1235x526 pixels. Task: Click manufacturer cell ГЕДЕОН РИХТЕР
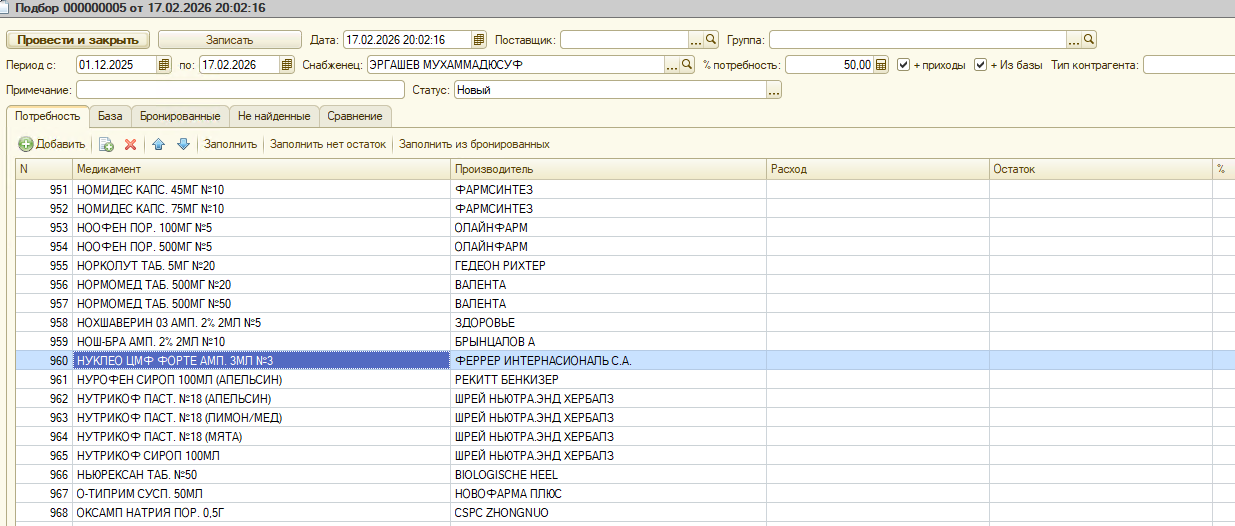point(609,266)
